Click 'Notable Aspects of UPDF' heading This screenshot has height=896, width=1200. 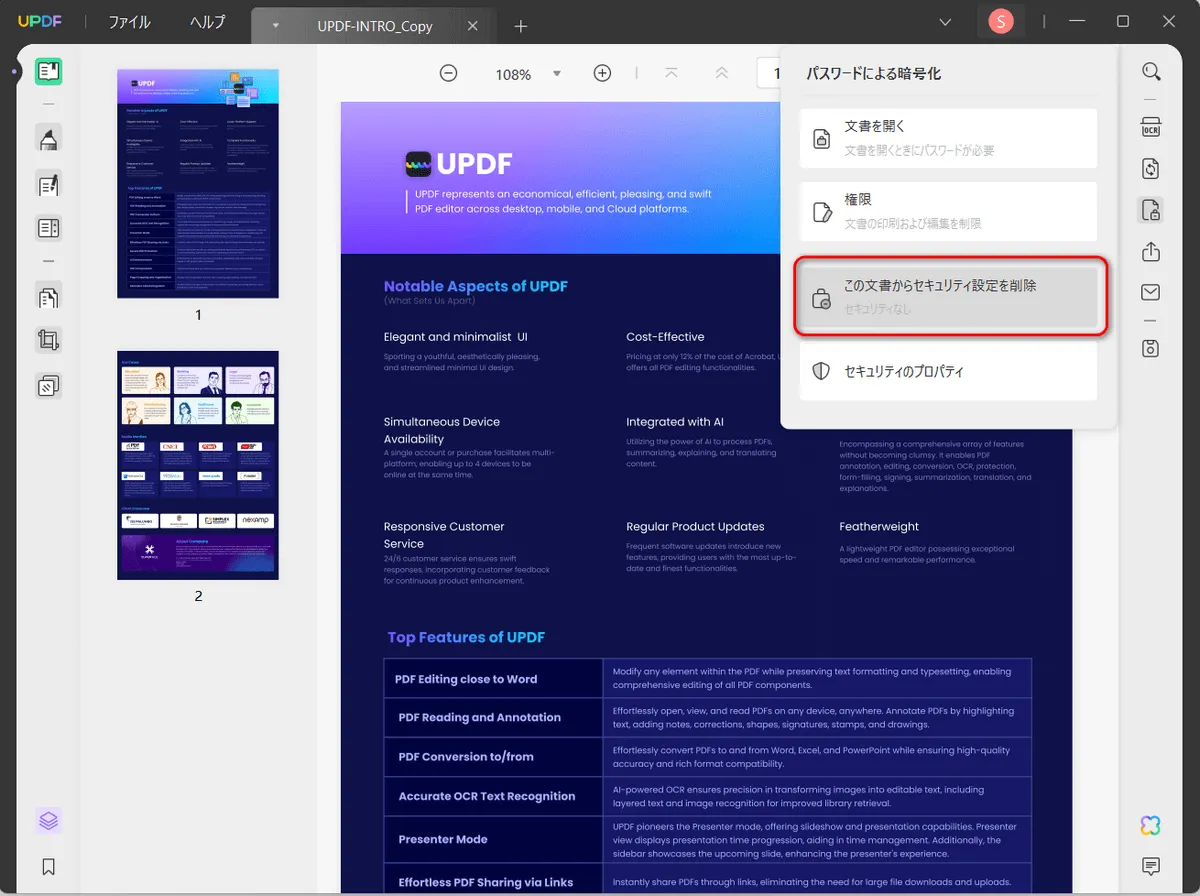pos(476,286)
